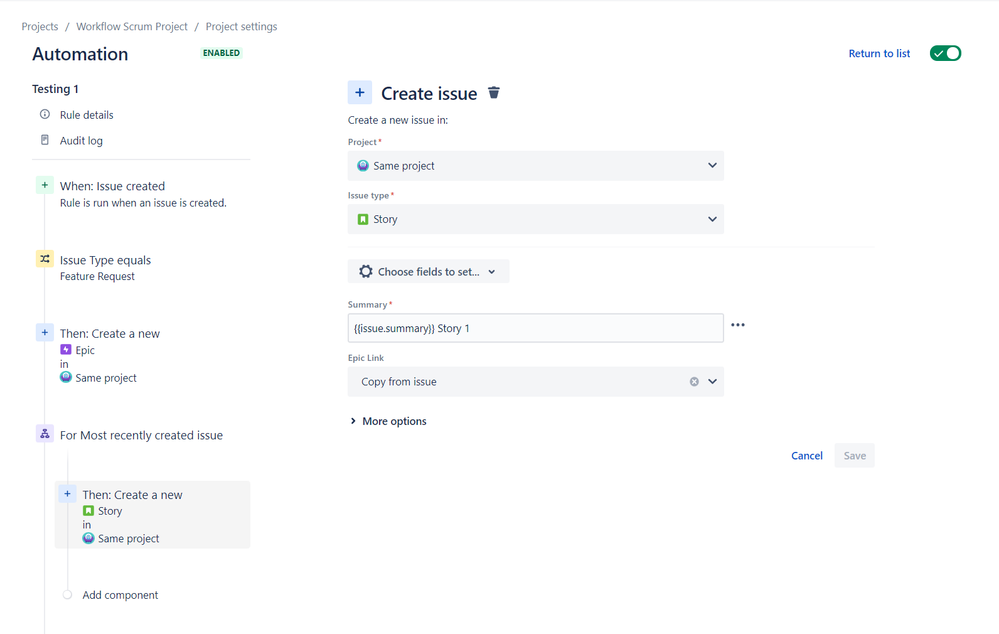Select For Most recently created issue branch

pyautogui.click(x=141, y=435)
